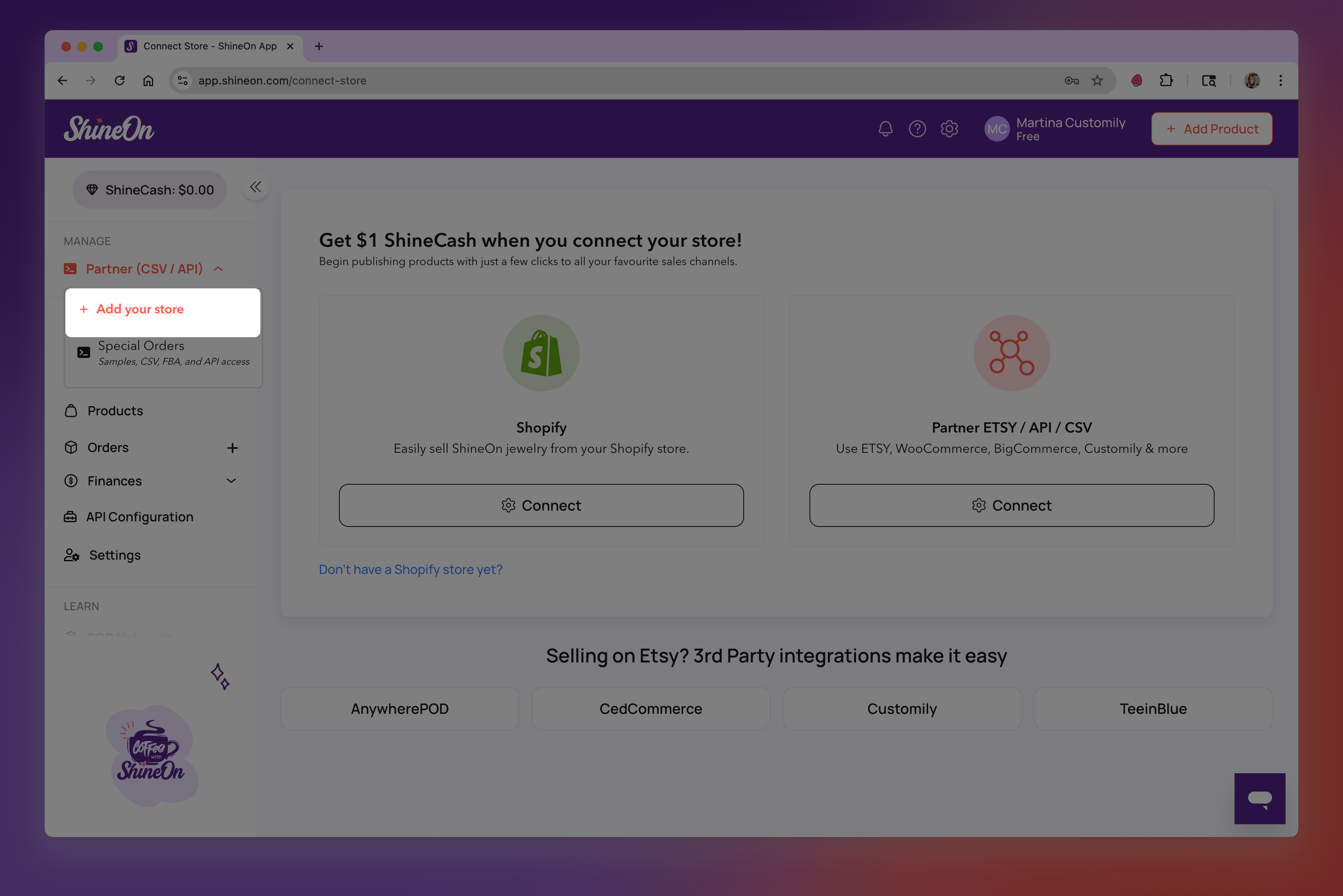Collapse sidebar with double chevron icon
This screenshot has width=1343, height=896.
[256, 187]
